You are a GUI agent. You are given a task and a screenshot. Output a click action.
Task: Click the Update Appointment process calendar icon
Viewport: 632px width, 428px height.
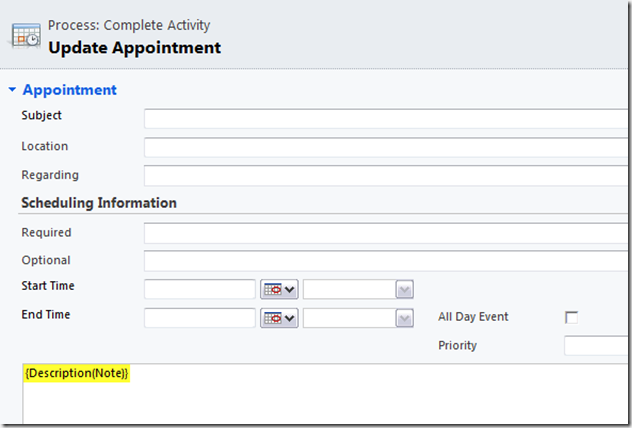[26, 36]
